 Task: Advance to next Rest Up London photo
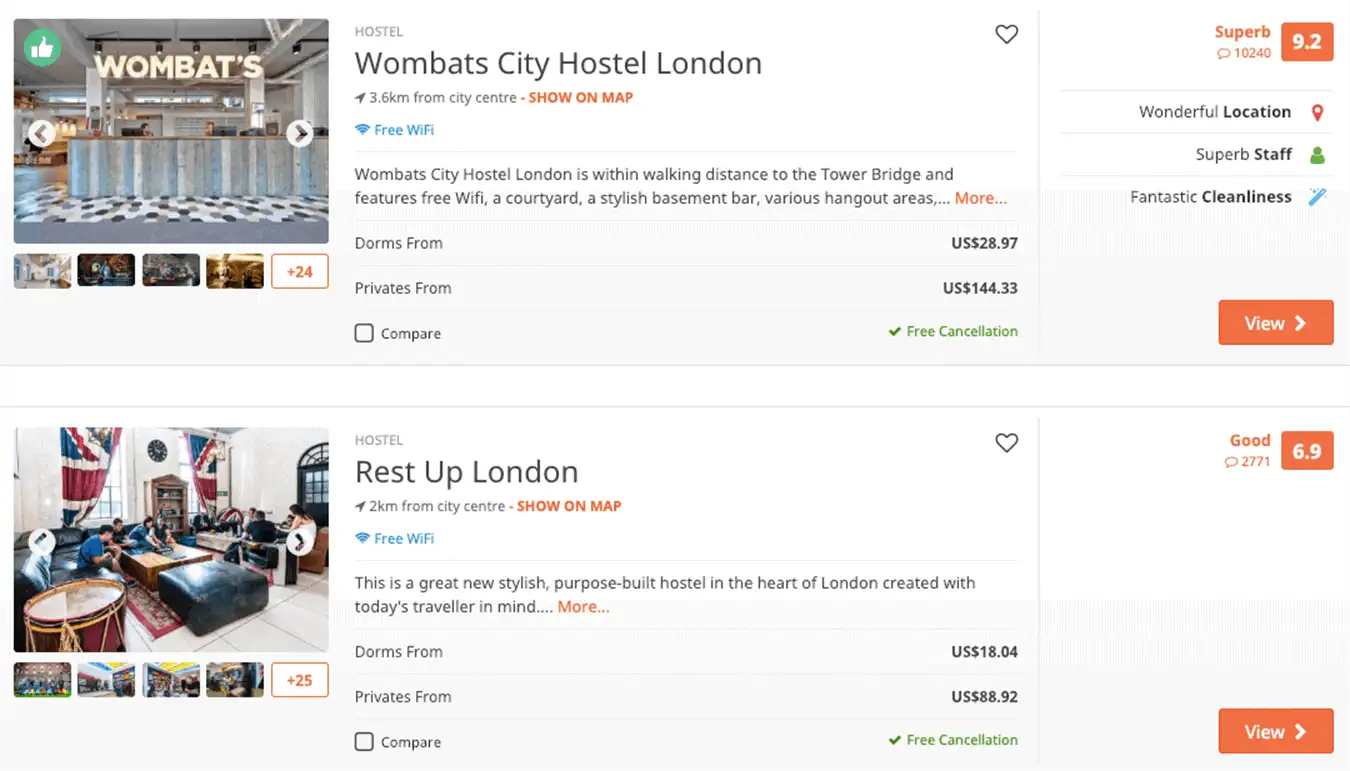point(299,542)
